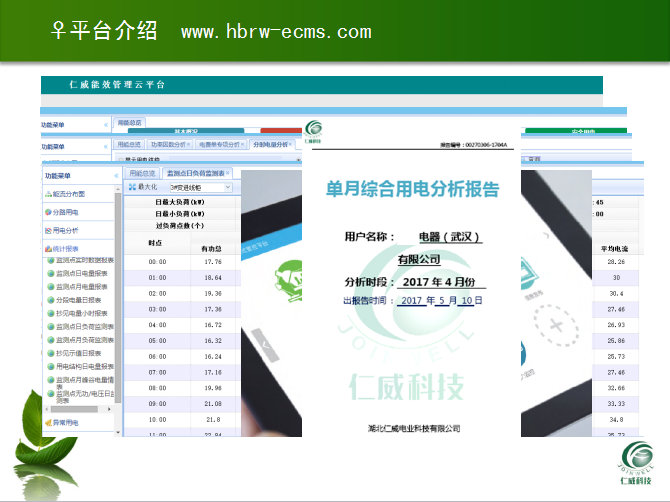
Task: Open the 监测点实时数据报表 report
Action: pos(85,260)
